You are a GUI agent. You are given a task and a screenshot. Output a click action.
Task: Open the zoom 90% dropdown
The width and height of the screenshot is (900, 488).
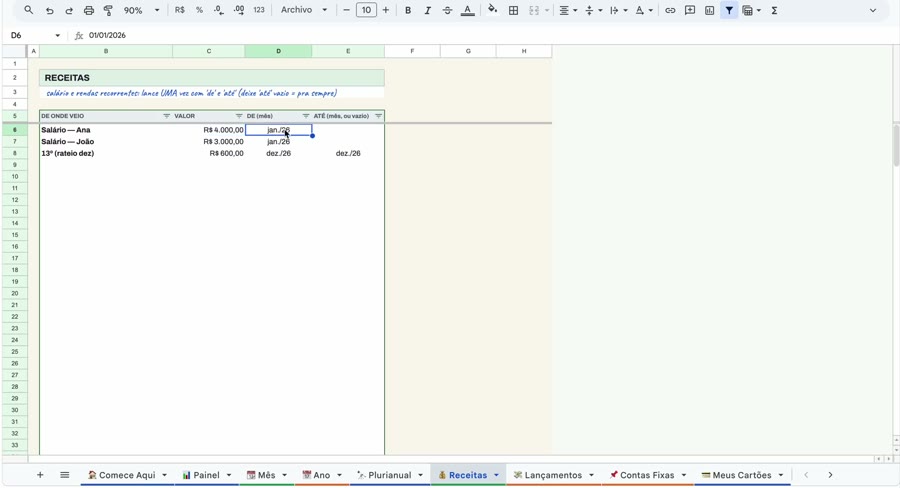coord(141,10)
